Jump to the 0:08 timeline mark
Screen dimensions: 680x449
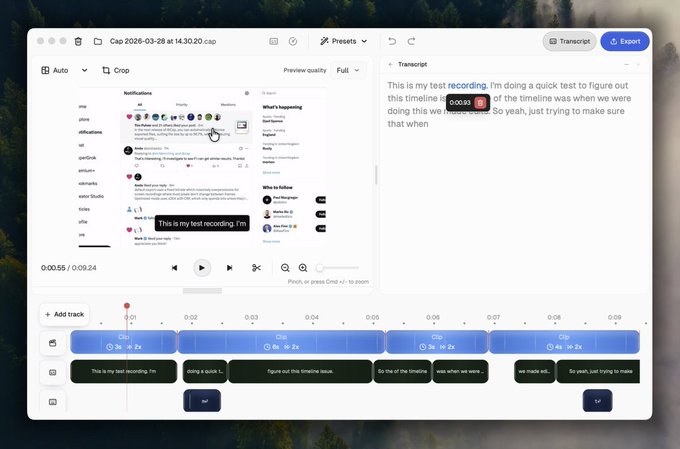coord(554,318)
